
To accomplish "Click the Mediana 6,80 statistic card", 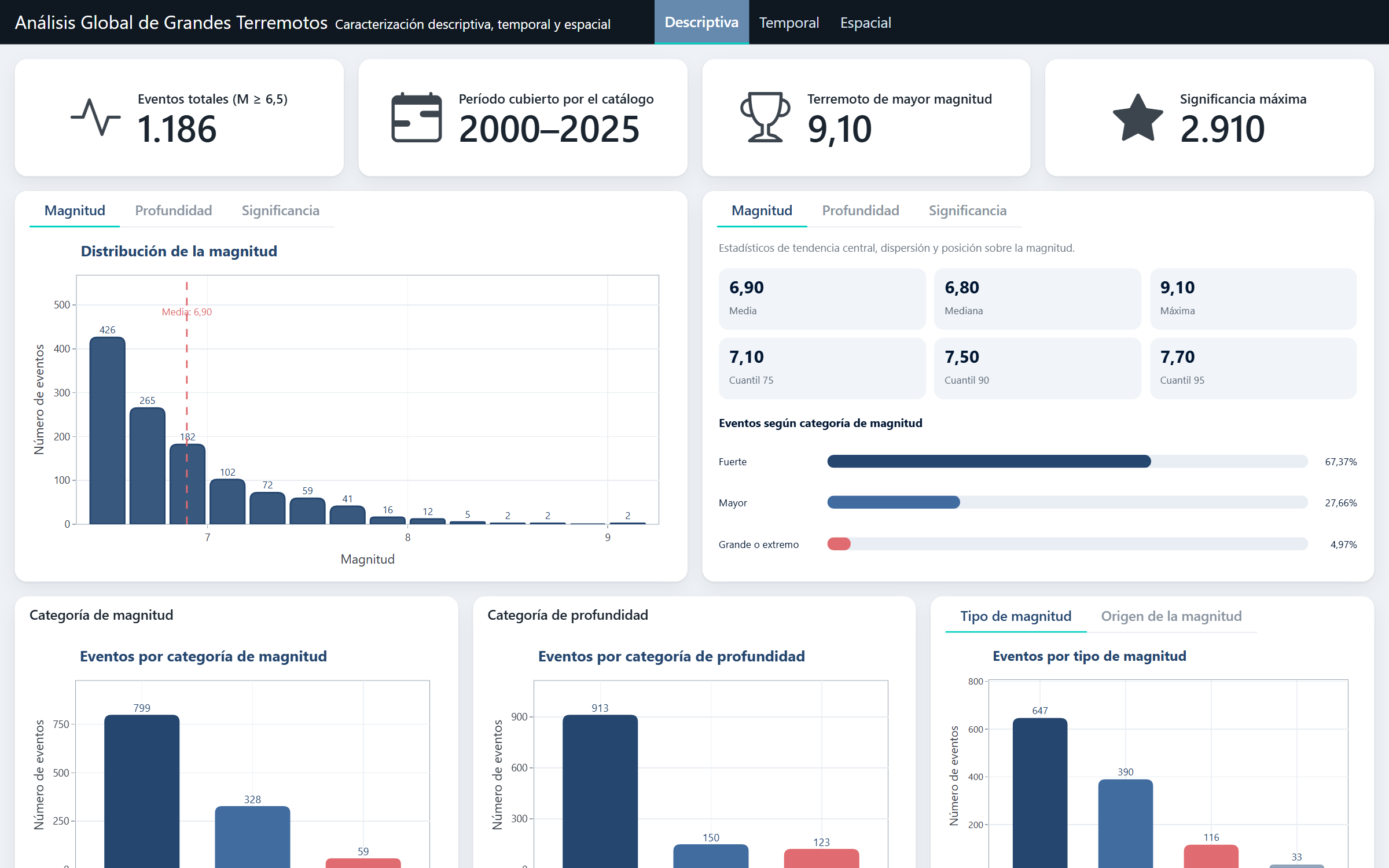I will [x=1037, y=299].
